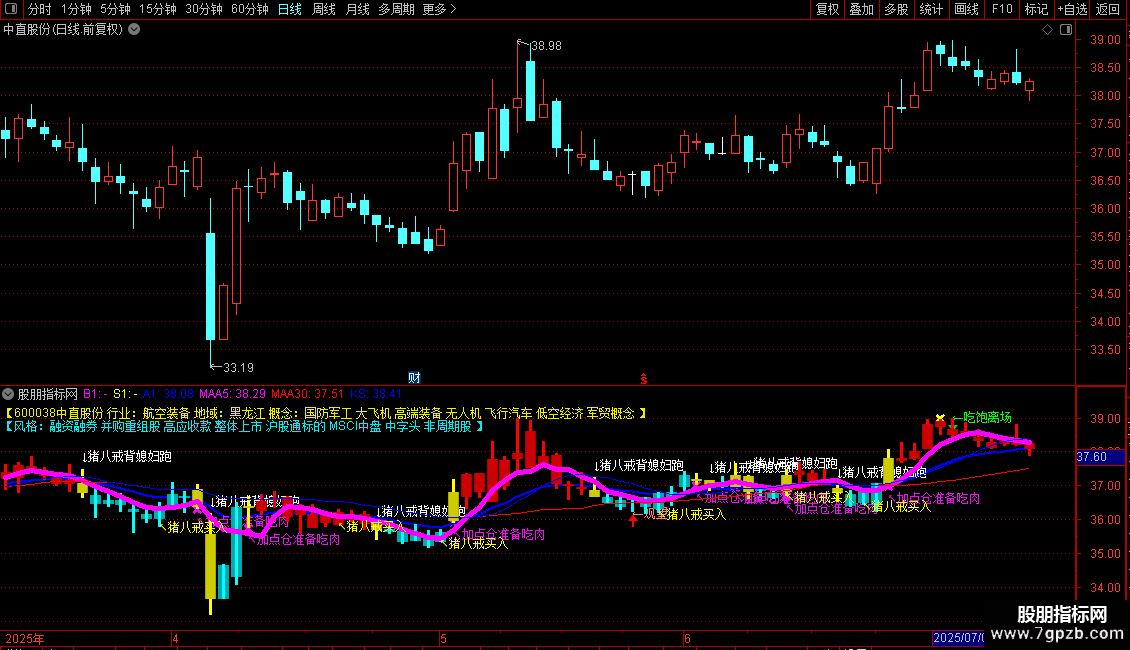The image size is (1130, 650).
Task: Open the dropdown circle beside 中直股份 title
Action: click(134, 30)
